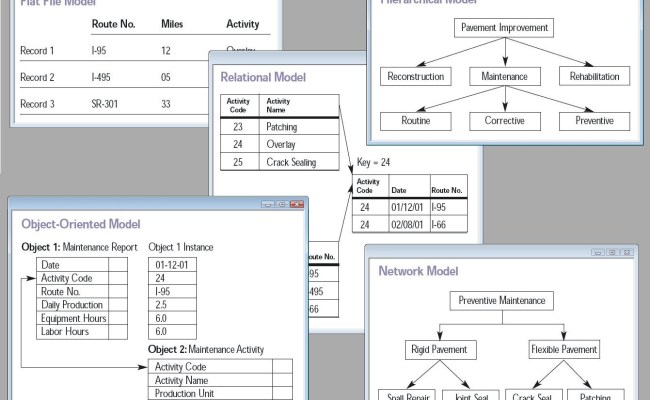Image resolution: width=650 pixels, height=400 pixels.
Task: Click the 2.5 instance value
Action: (x=172, y=305)
